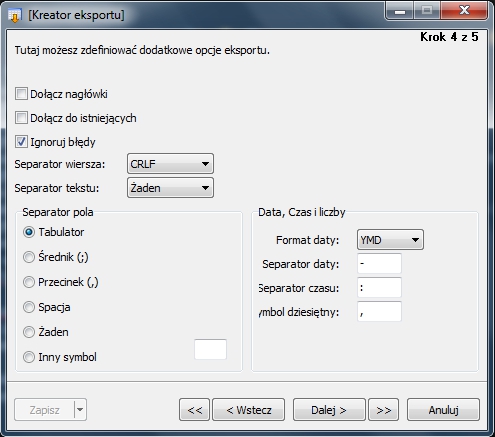Open the Zapisz split-button arrow
The width and height of the screenshot is (495, 437).
point(80,409)
